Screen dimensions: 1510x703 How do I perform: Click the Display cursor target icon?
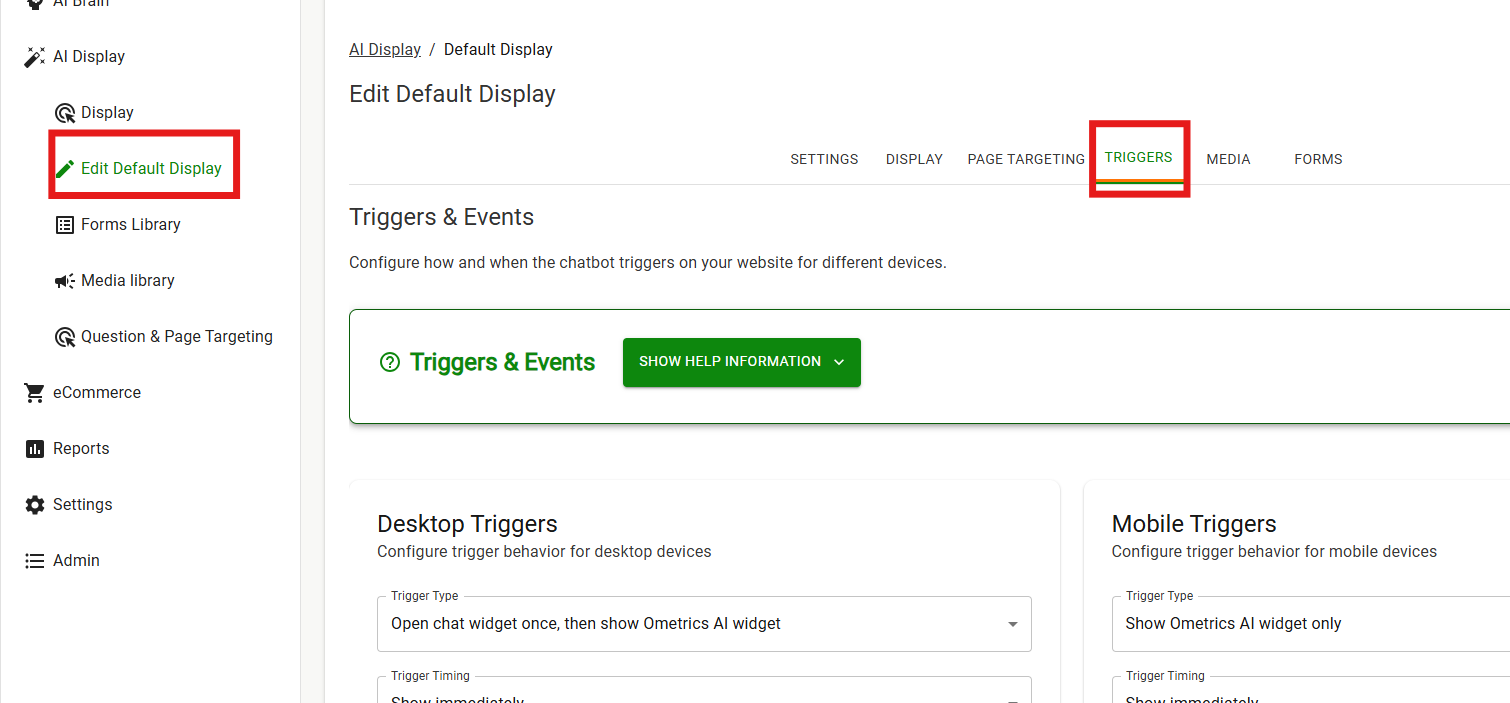point(65,113)
